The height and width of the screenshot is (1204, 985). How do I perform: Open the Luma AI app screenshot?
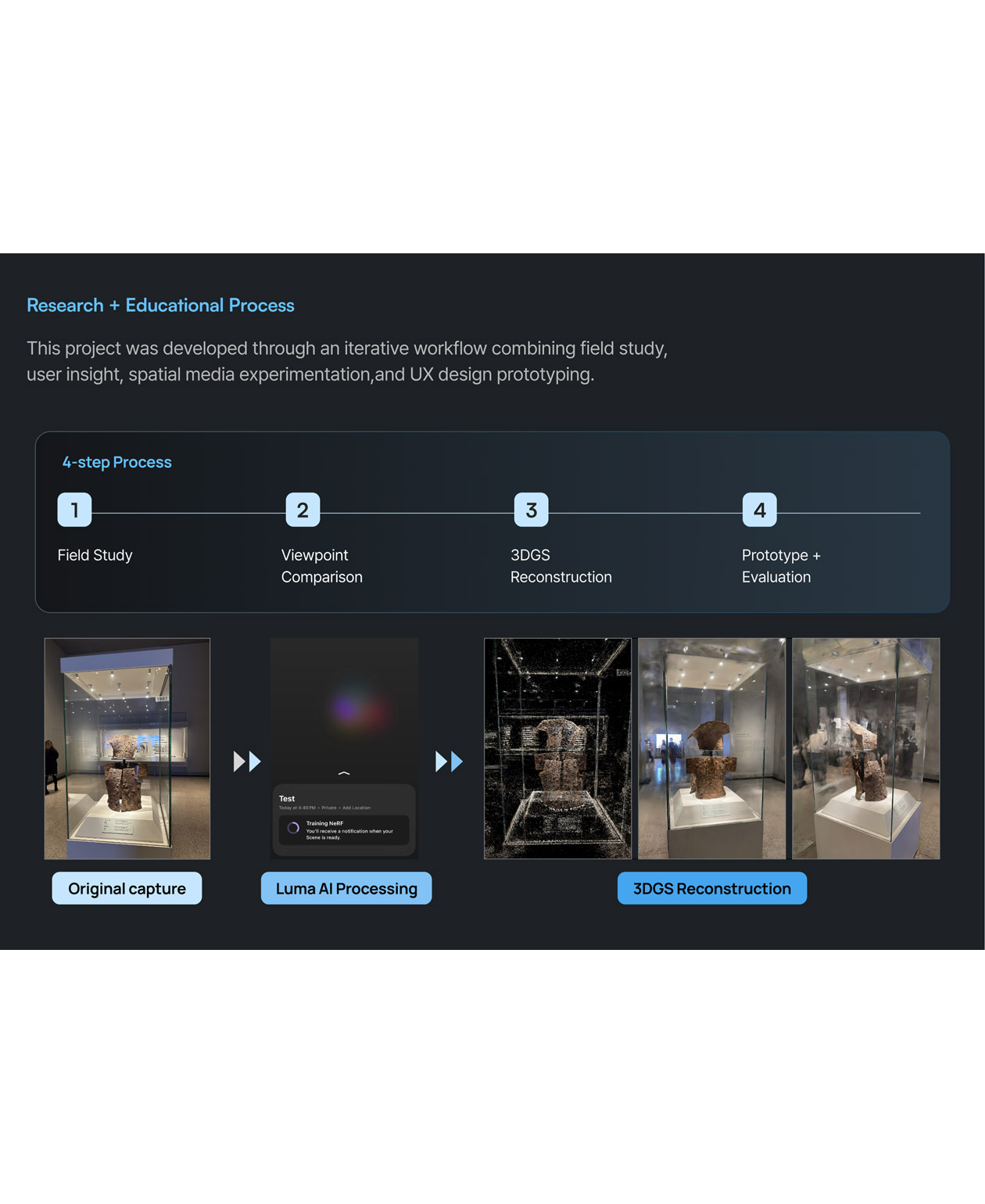(344, 748)
